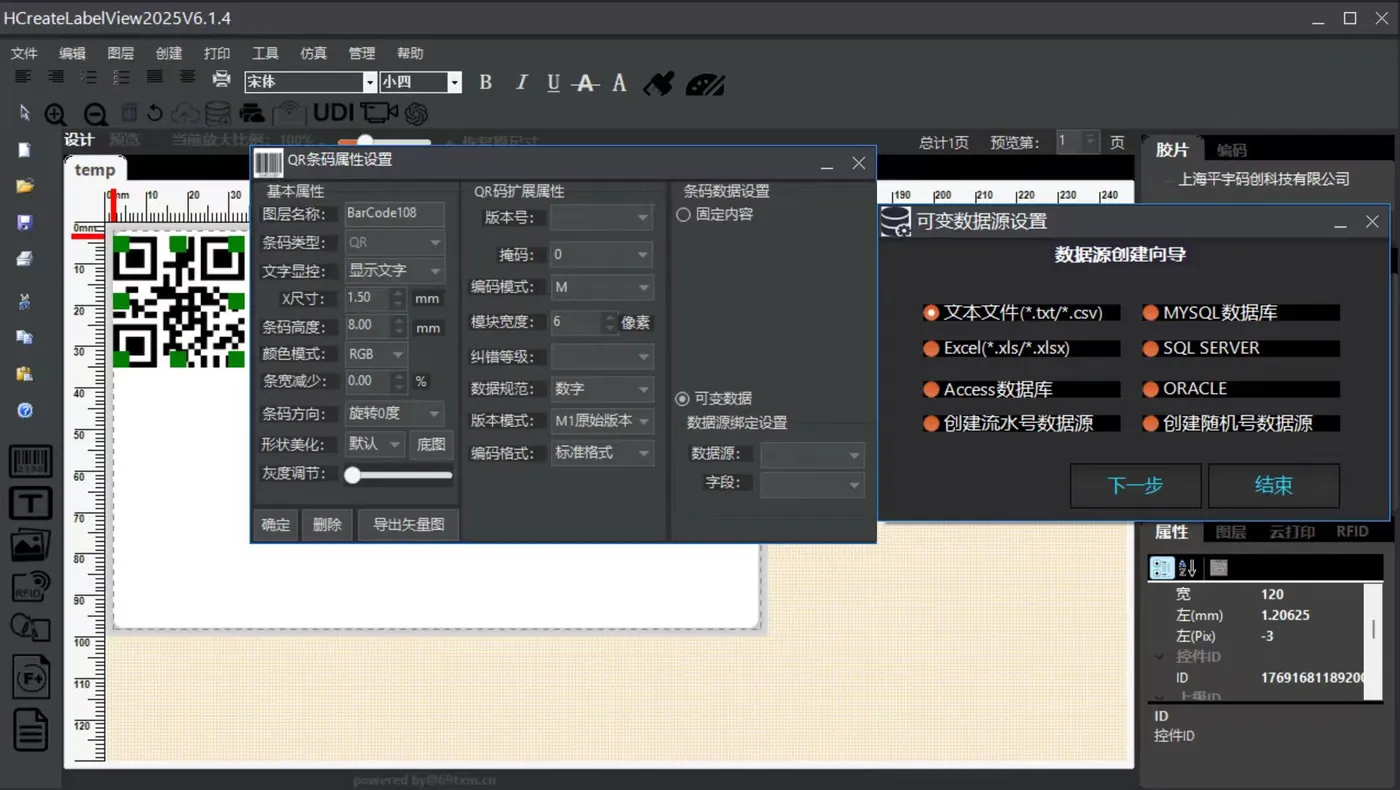Click the text document tool icon
Screen dimensions: 1400x790
[30, 730]
